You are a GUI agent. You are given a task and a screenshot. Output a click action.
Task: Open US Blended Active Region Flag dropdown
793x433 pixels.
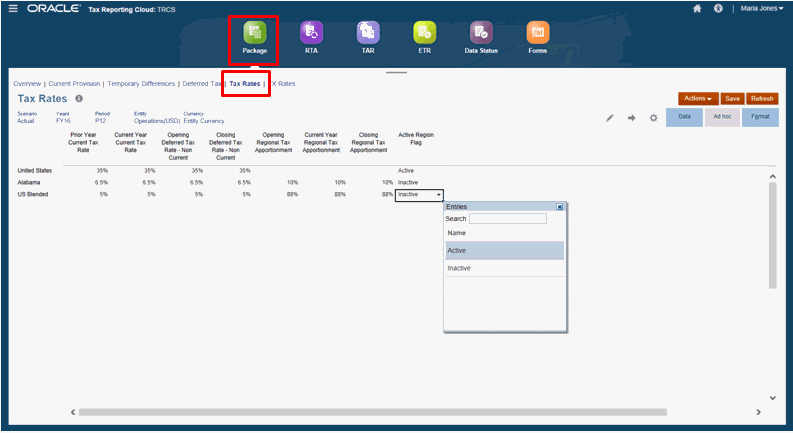438,195
